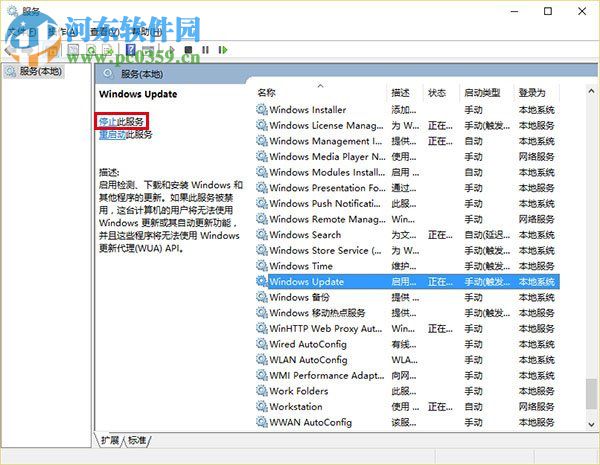Sort by the 状态 column header
Screen dimensions: 600x465
coord(437,93)
